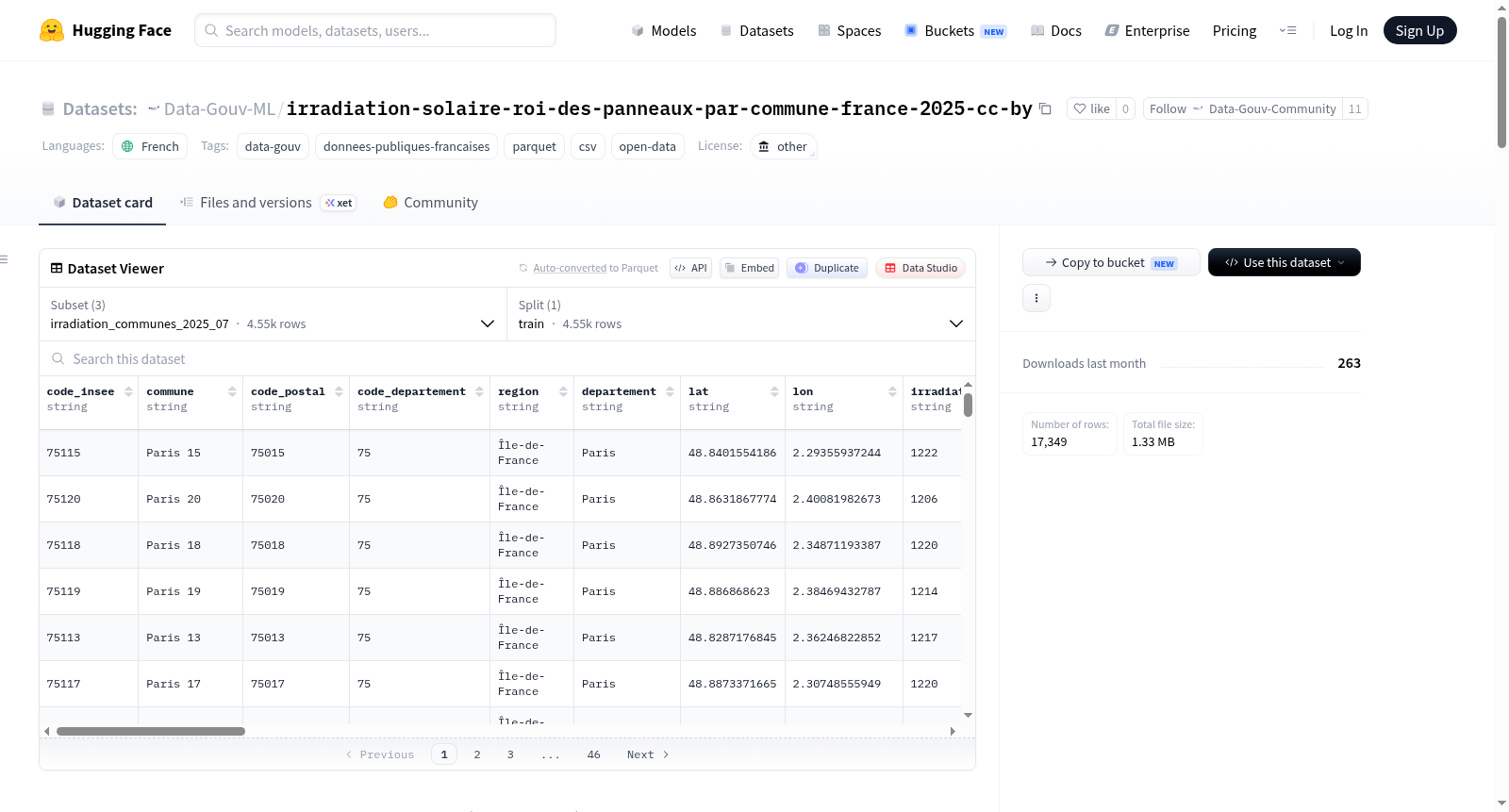
Task: Click into the Search this dataset field
Action: 507,359
